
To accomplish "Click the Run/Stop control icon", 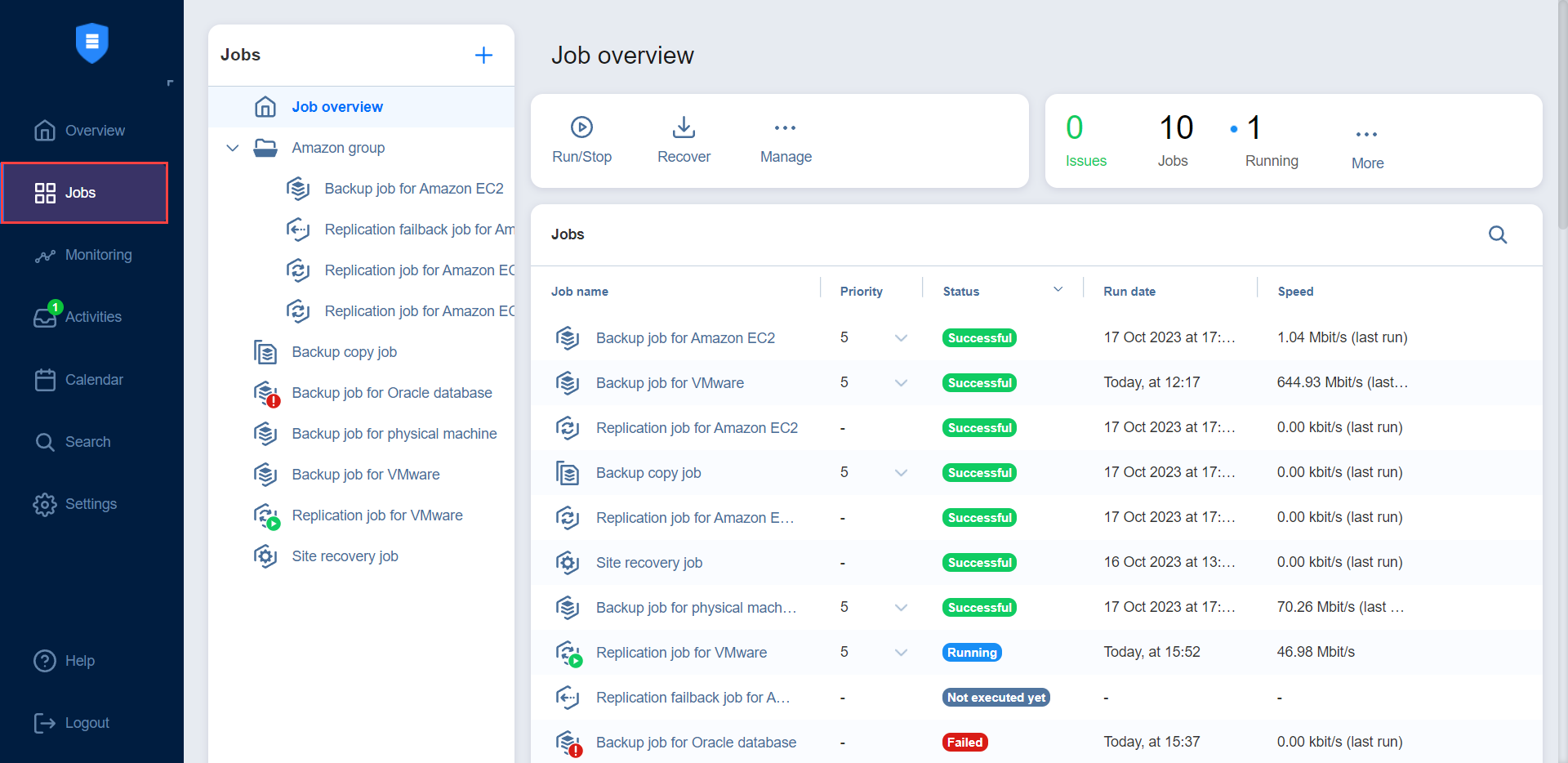I will (581, 127).
